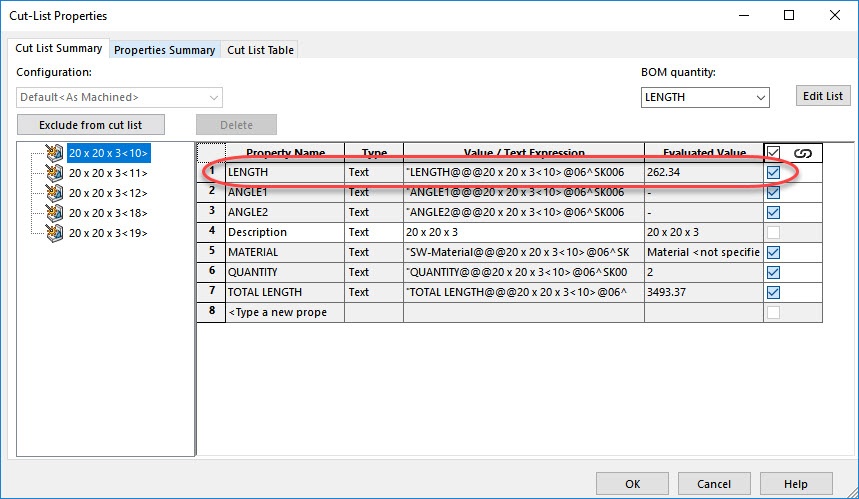Click weldment icon of 20 x 20 x 3<10>
This screenshot has height=499, width=859.
tap(54, 153)
